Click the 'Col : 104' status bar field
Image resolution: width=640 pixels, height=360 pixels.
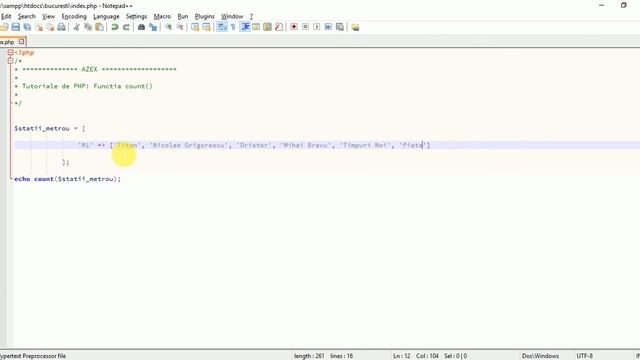(x=427, y=356)
